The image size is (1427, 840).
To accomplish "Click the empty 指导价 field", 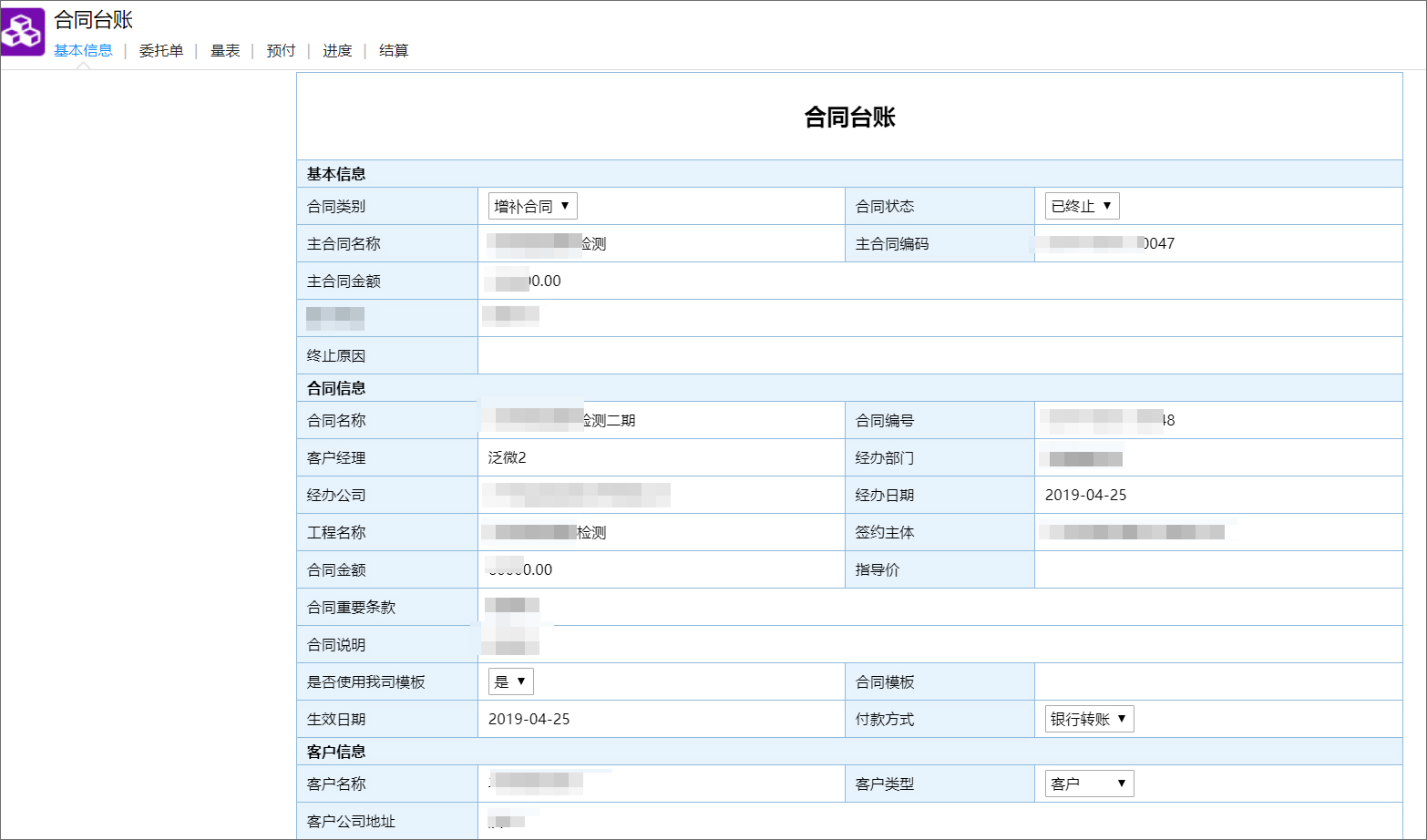I will (1217, 569).
